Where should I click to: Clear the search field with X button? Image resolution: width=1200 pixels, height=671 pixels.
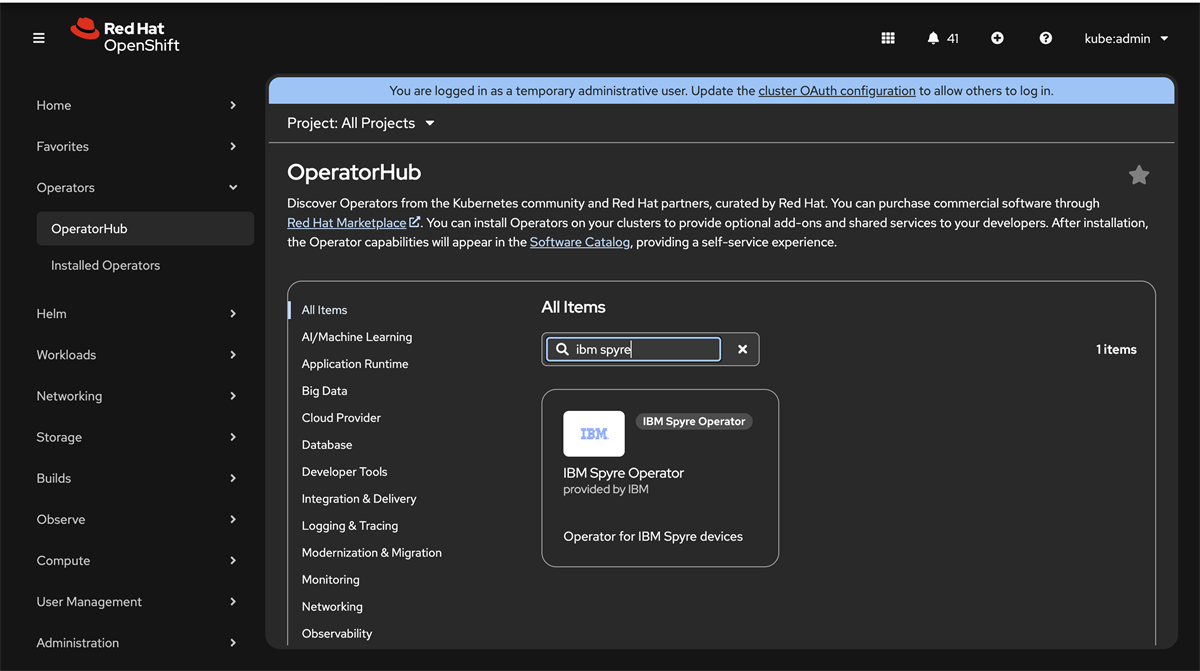click(x=742, y=349)
